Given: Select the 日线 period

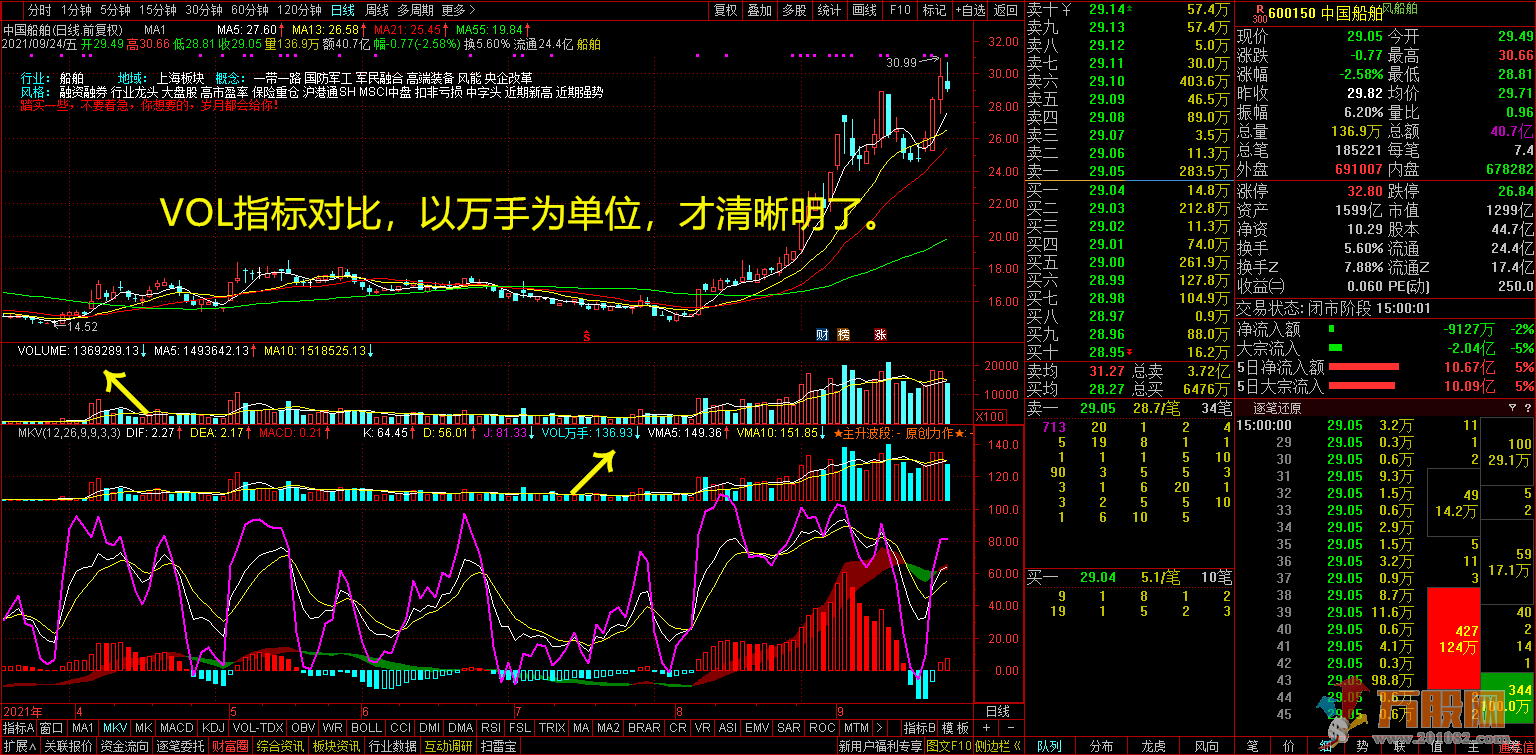Looking at the screenshot, I should (343, 9).
